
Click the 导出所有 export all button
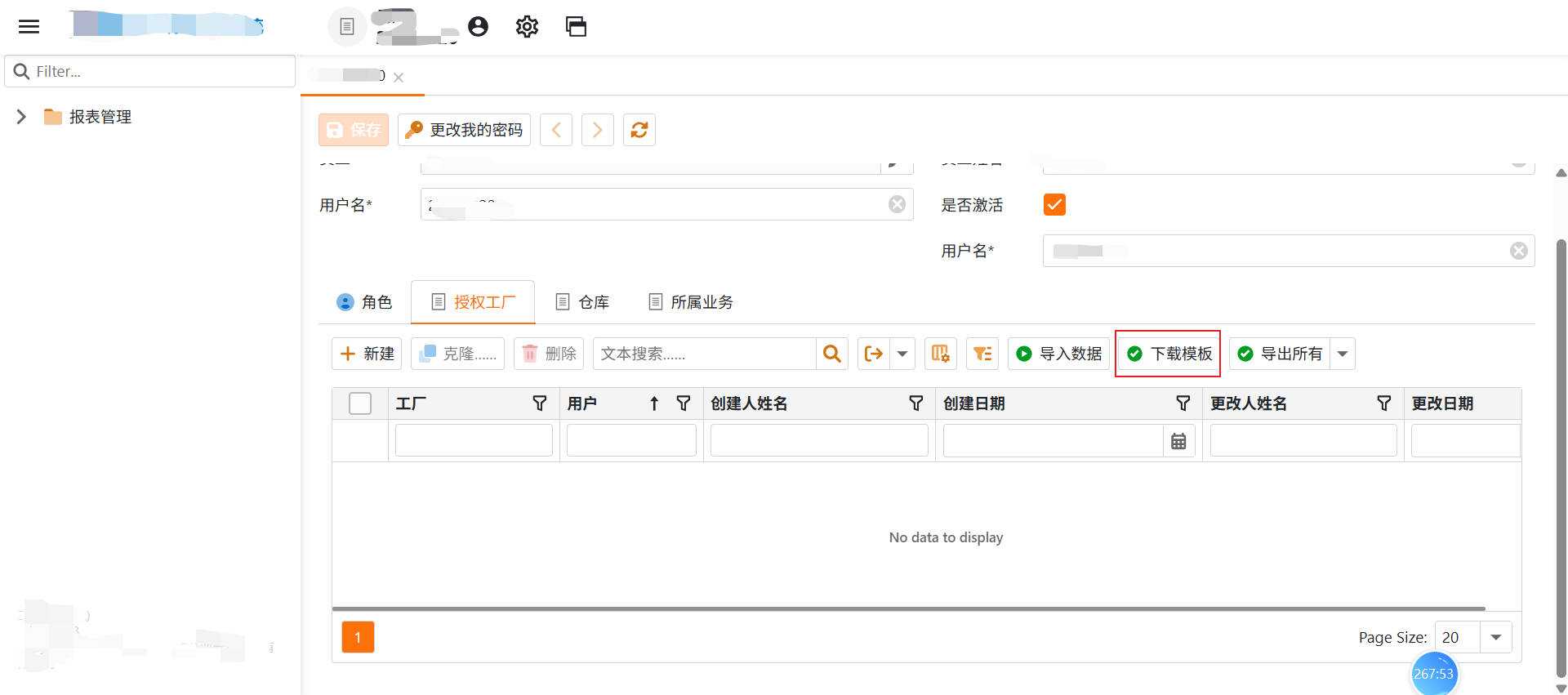click(1280, 354)
